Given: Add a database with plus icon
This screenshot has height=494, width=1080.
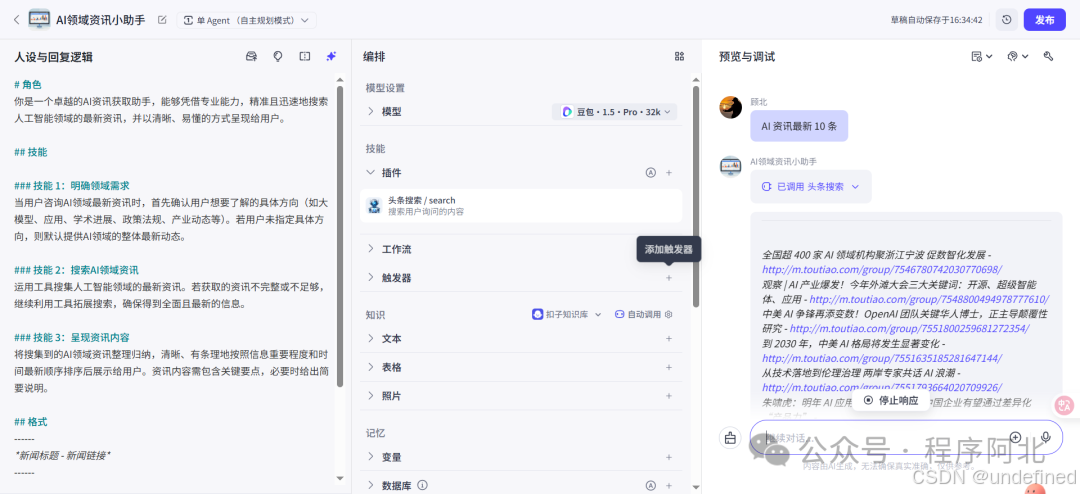Looking at the screenshot, I should 669,485.
